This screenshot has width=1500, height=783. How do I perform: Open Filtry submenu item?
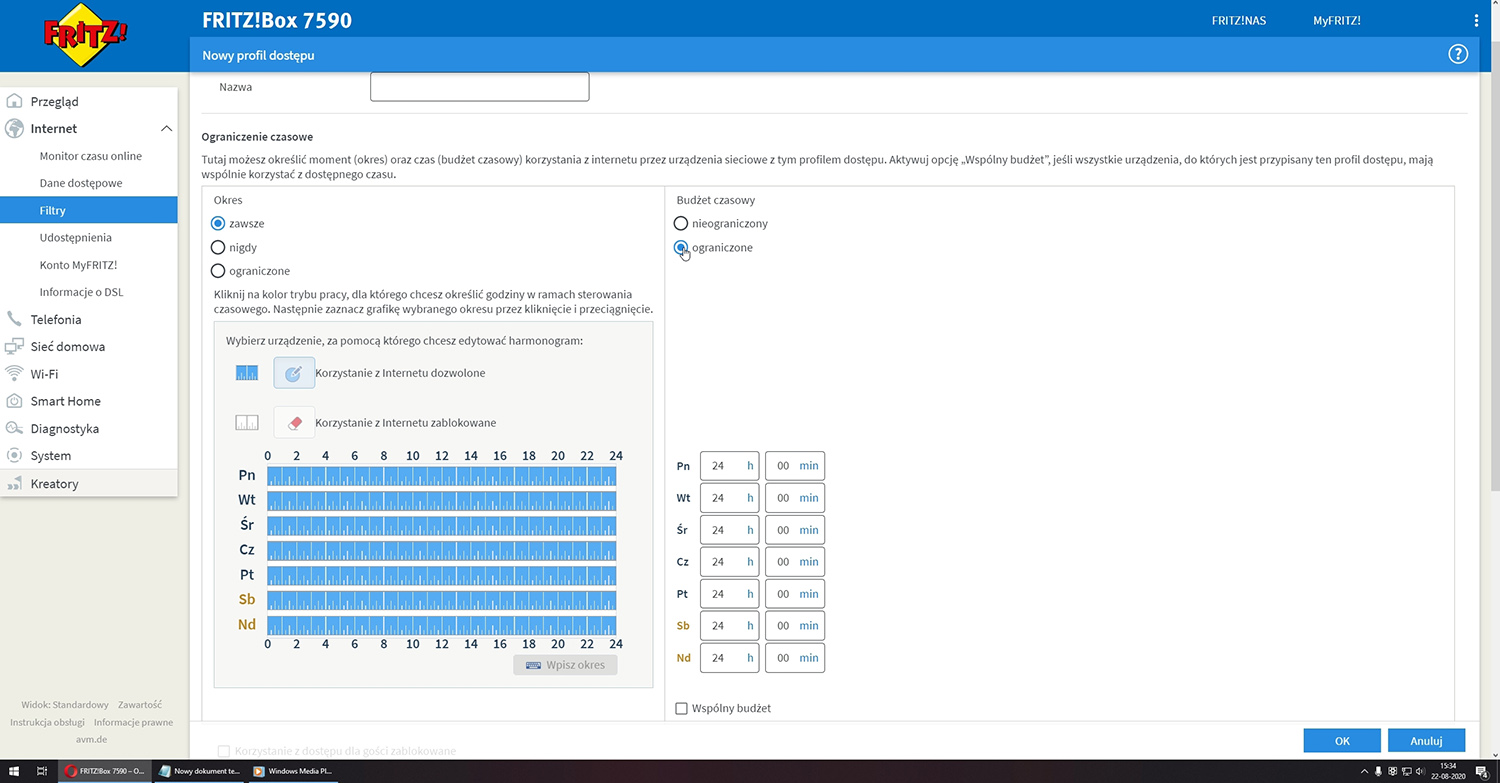pyautogui.click(x=53, y=211)
